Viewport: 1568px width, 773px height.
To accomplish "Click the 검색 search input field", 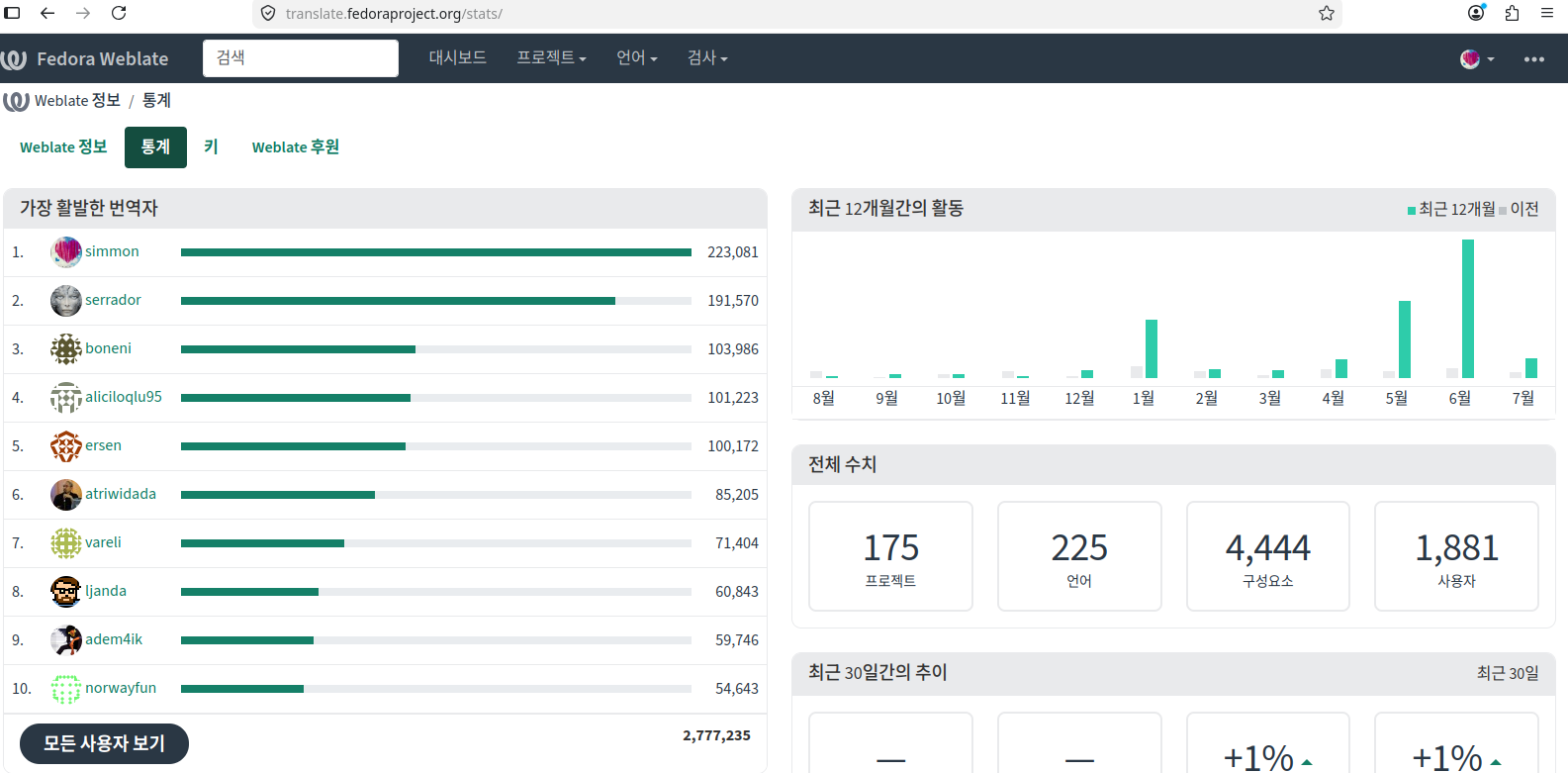I will [x=301, y=58].
